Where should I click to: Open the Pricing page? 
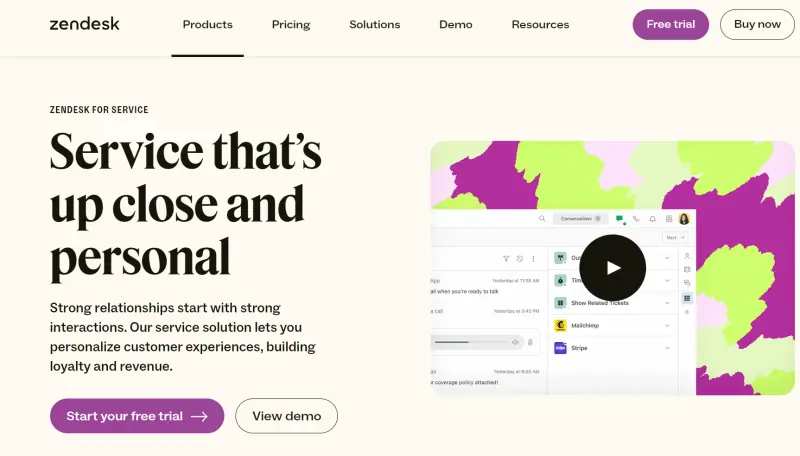point(291,24)
